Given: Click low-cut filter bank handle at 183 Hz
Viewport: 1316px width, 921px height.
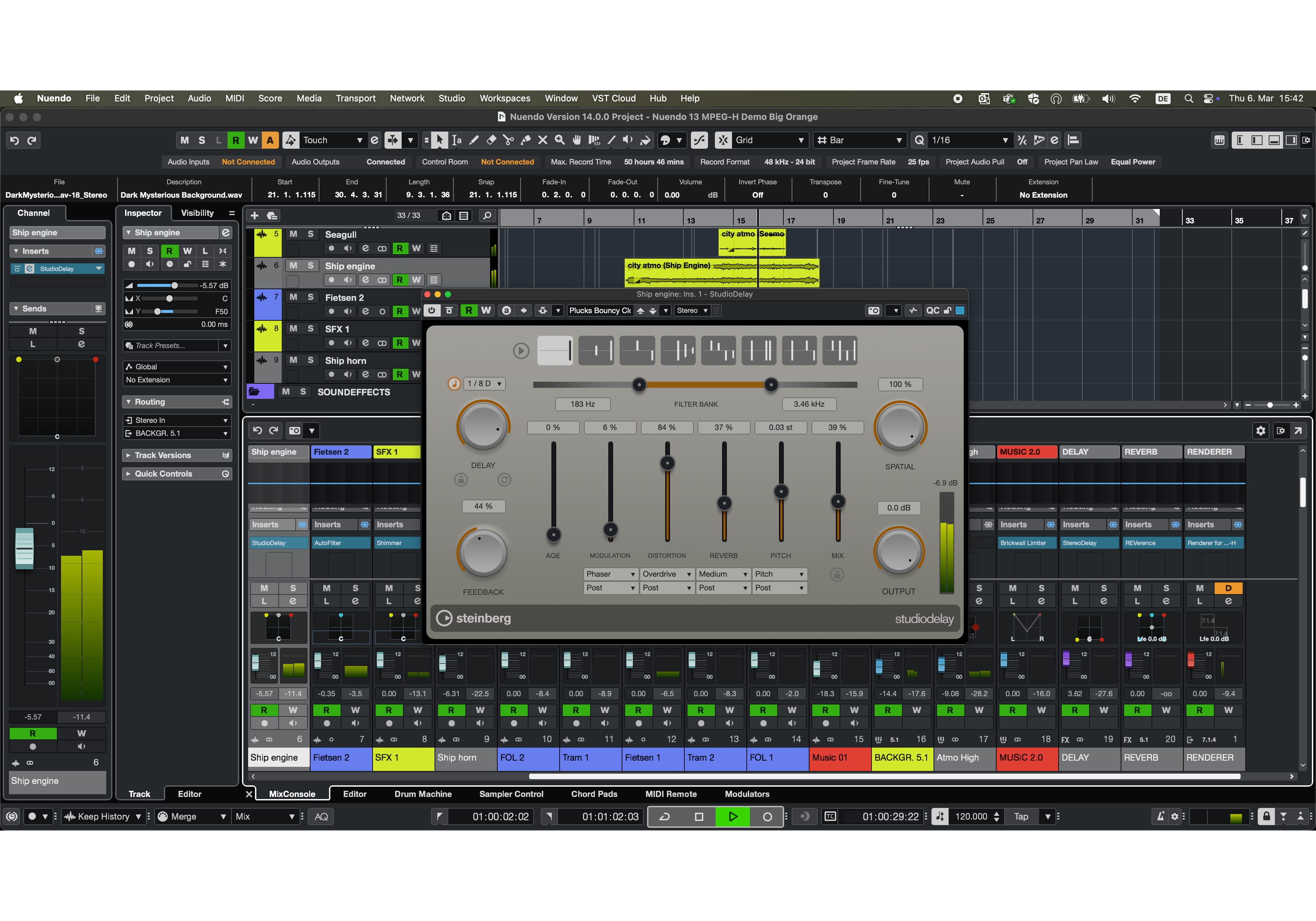Looking at the screenshot, I should (638, 384).
